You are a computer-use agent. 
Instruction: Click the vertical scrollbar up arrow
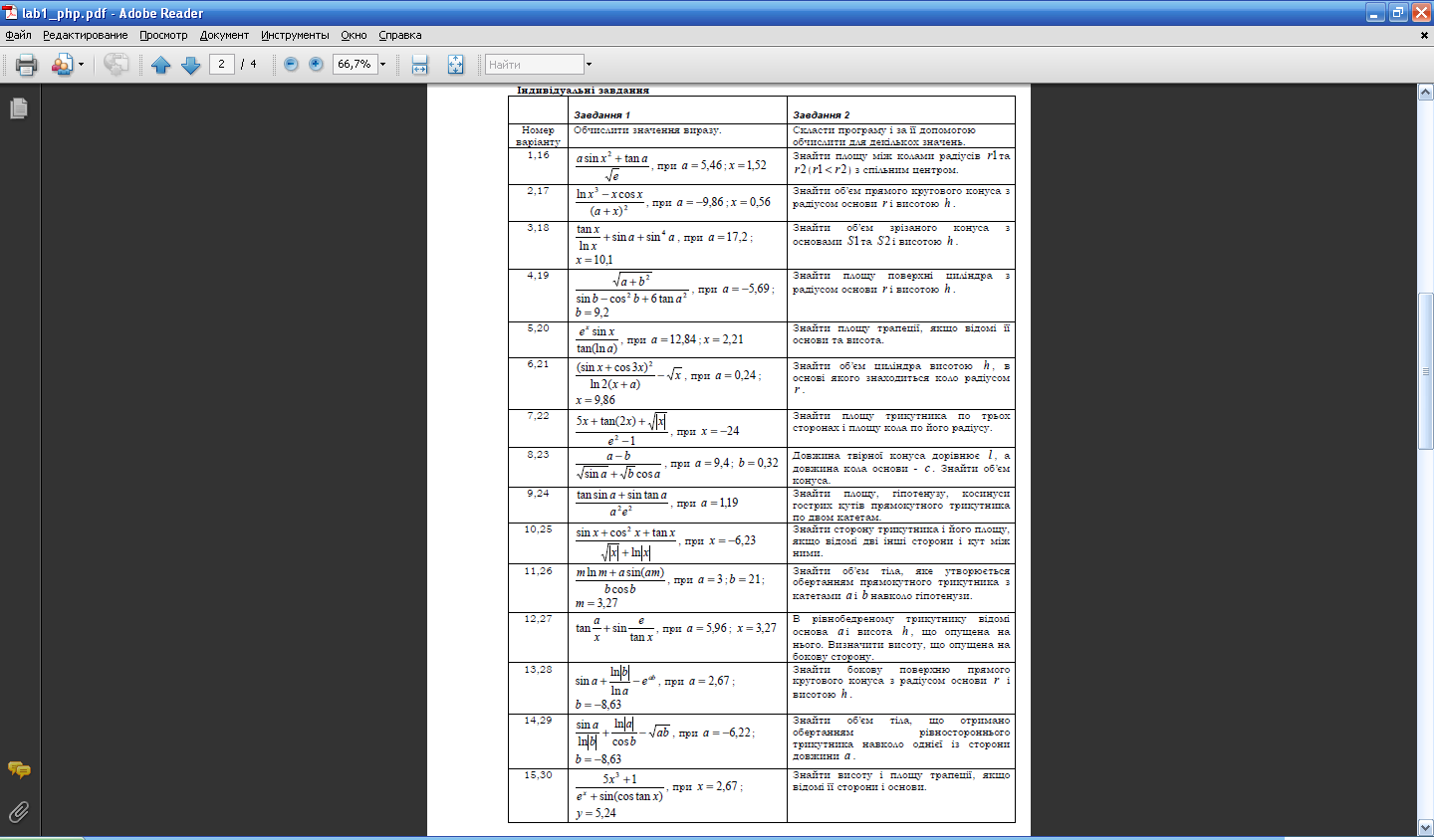(x=1425, y=93)
